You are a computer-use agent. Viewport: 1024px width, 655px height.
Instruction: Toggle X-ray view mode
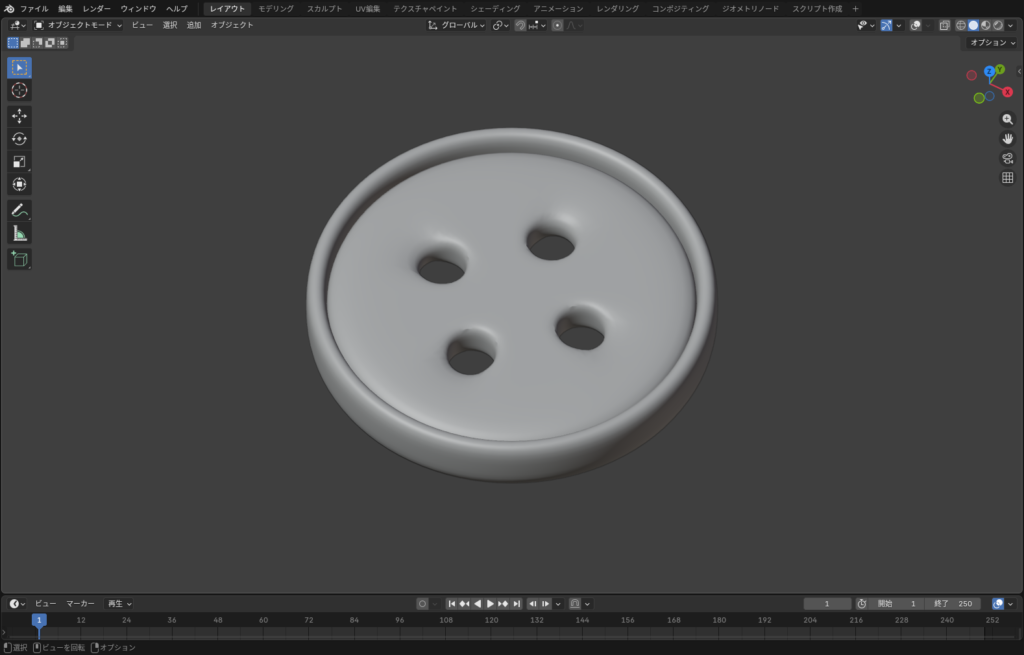point(945,25)
